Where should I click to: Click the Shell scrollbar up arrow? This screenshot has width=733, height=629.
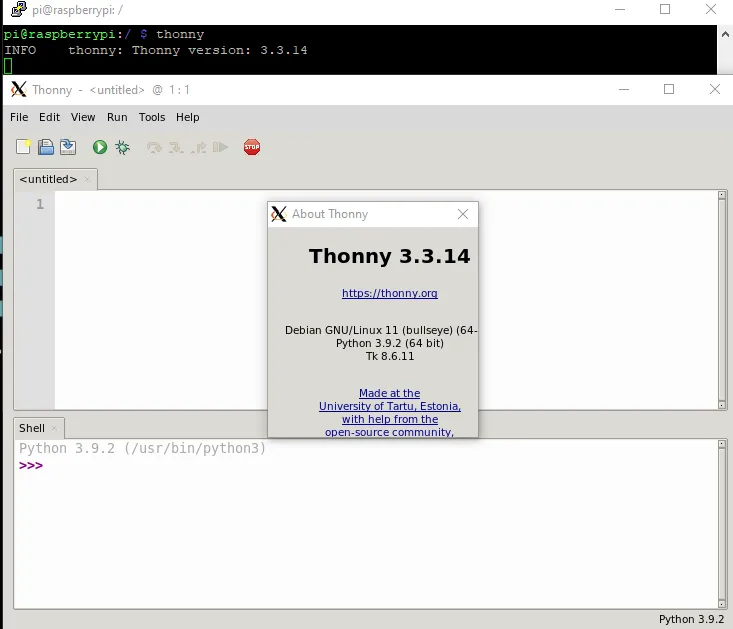[722, 444]
